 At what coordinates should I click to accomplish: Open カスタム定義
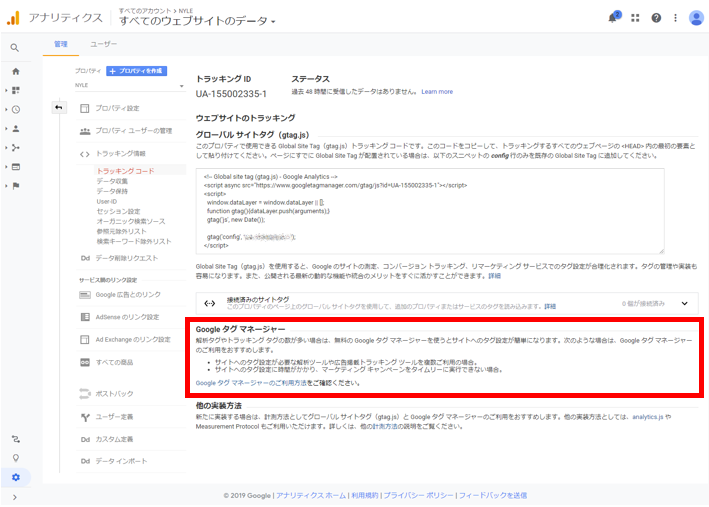click(x=114, y=439)
